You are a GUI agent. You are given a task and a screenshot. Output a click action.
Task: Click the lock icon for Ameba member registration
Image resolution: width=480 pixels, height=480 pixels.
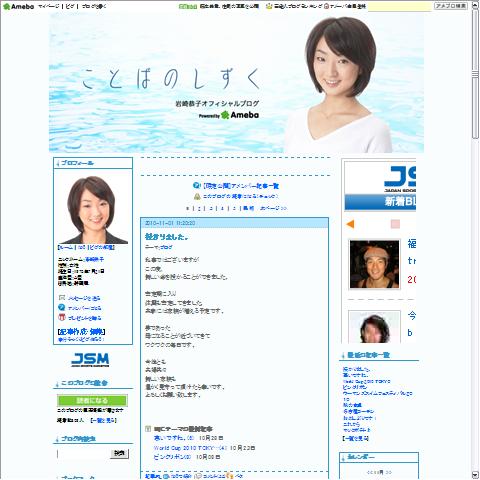pos(326,6)
